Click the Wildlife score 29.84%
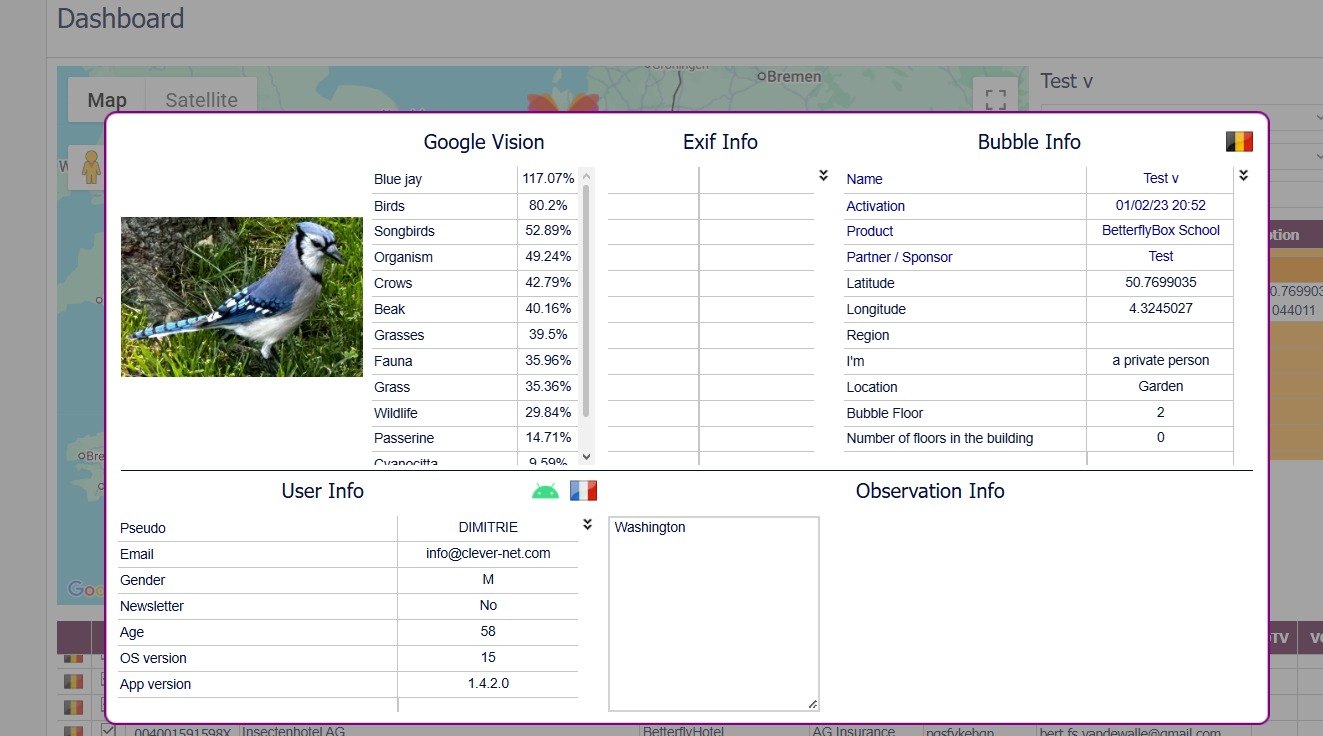1323x736 pixels. pyautogui.click(x=548, y=412)
